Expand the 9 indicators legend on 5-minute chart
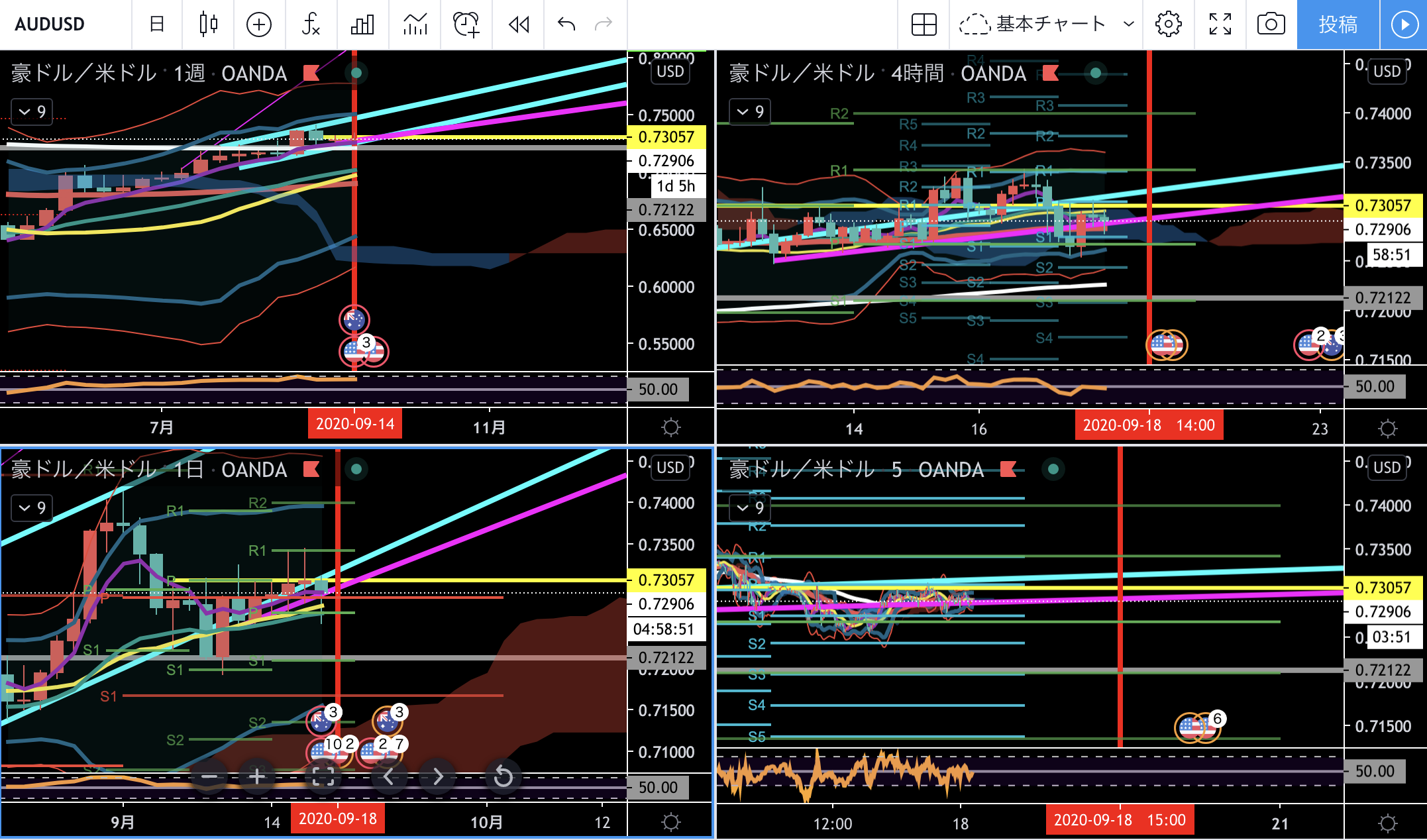Image resolution: width=1427 pixels, height=840 pixels. tap(750, 507)
